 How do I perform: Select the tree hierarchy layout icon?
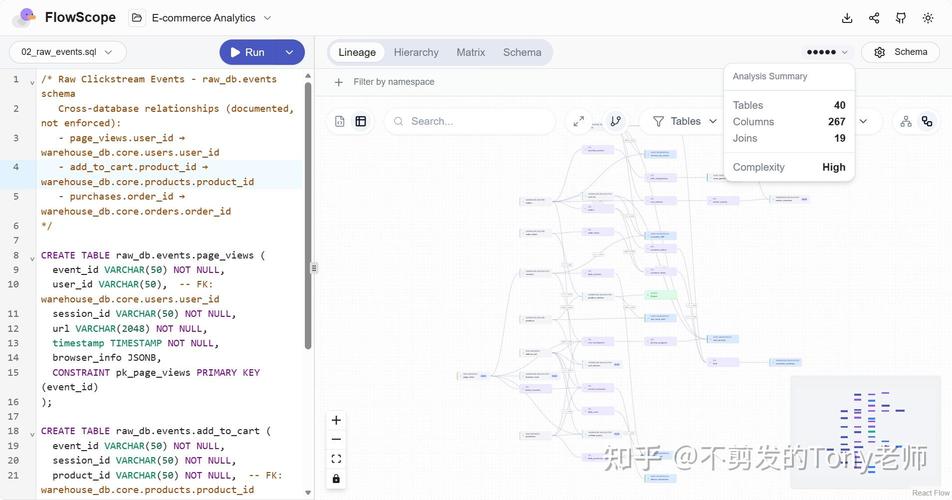906,121
